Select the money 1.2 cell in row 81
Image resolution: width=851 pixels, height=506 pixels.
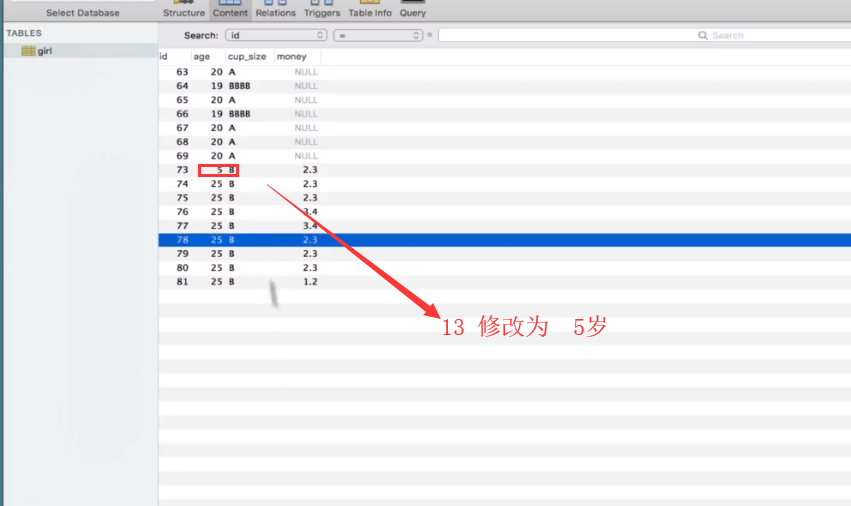tap(310, 282)
